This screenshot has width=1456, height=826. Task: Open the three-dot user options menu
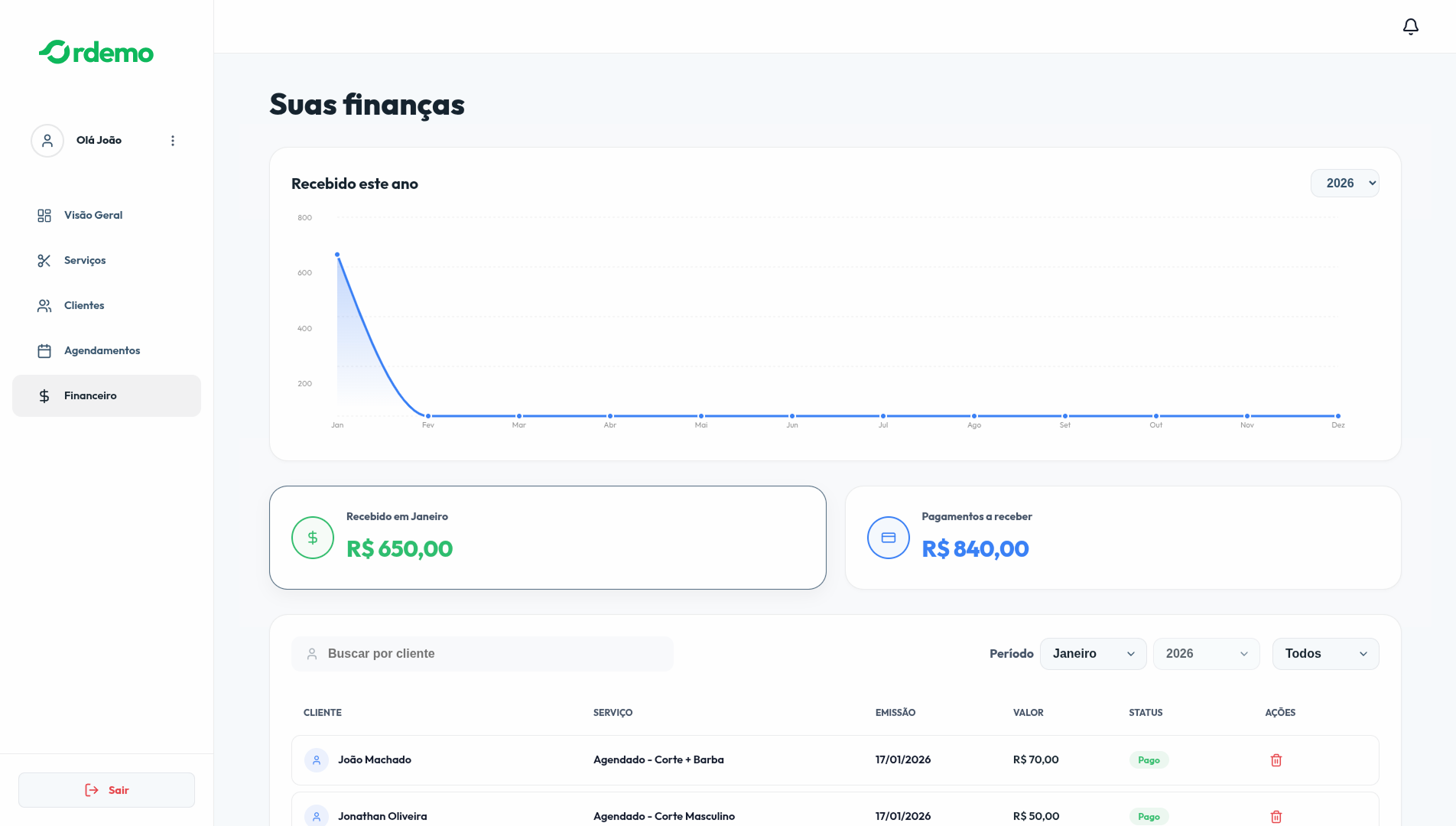coord(173,141)
